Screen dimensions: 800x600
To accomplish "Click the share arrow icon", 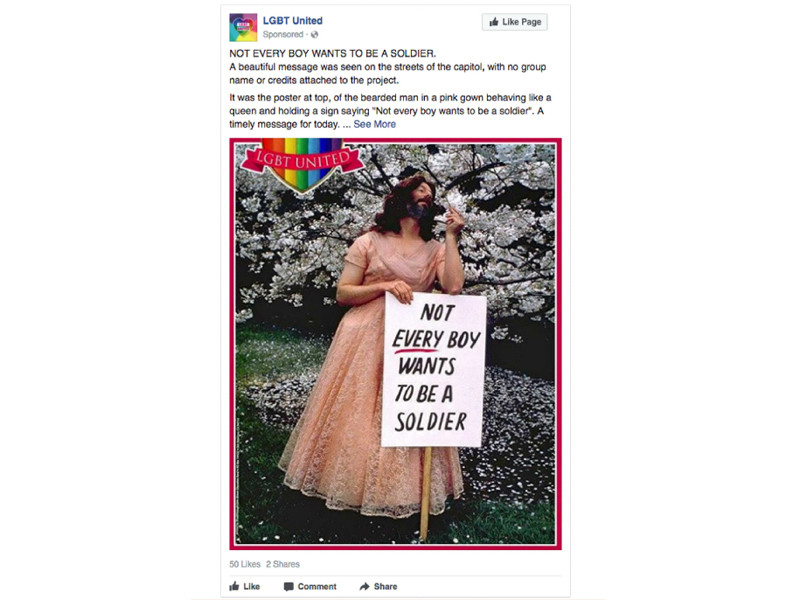I will pyautogui.click(x=364, y=587).
